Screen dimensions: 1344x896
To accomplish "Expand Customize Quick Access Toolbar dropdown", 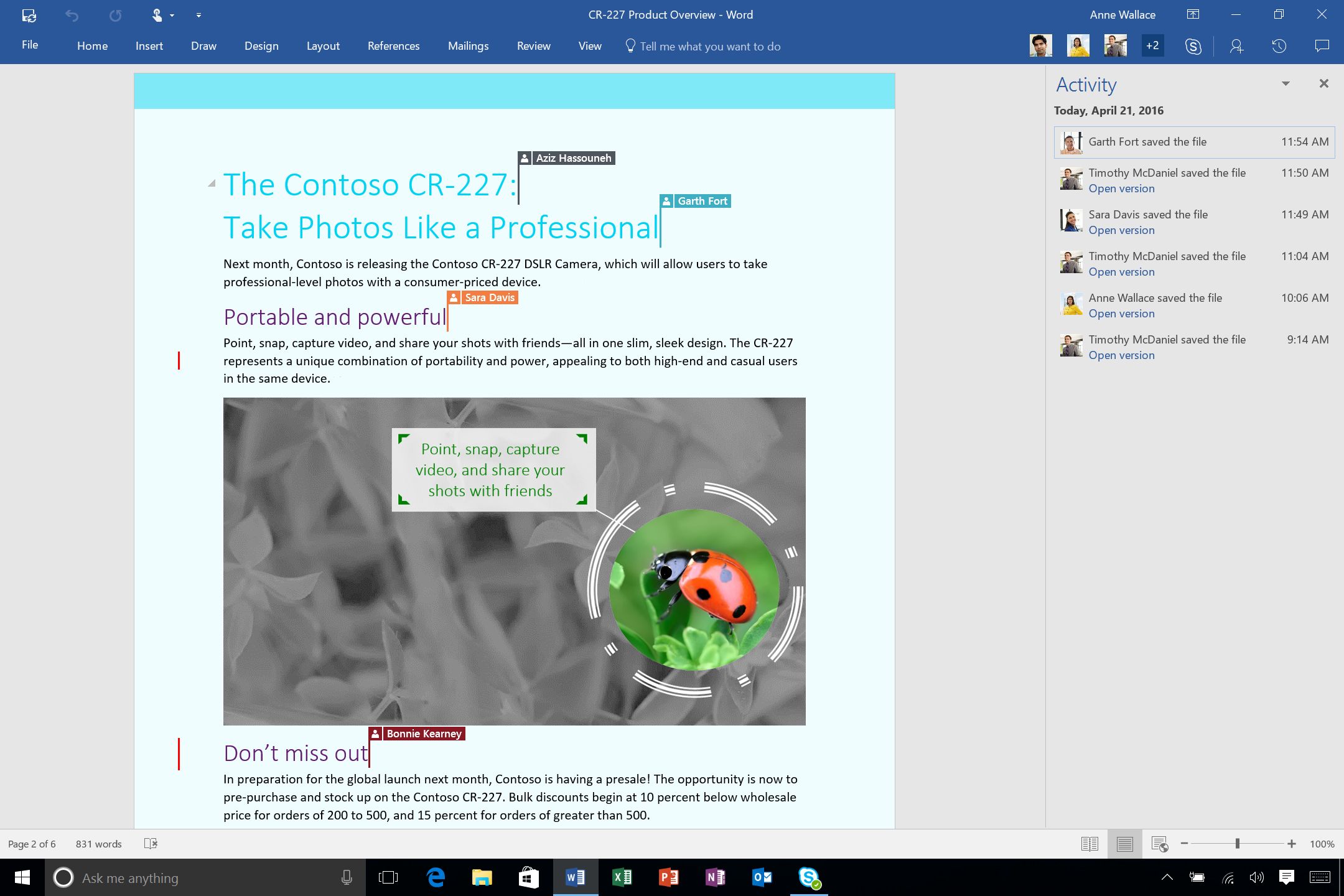I will tap(198, 15).
